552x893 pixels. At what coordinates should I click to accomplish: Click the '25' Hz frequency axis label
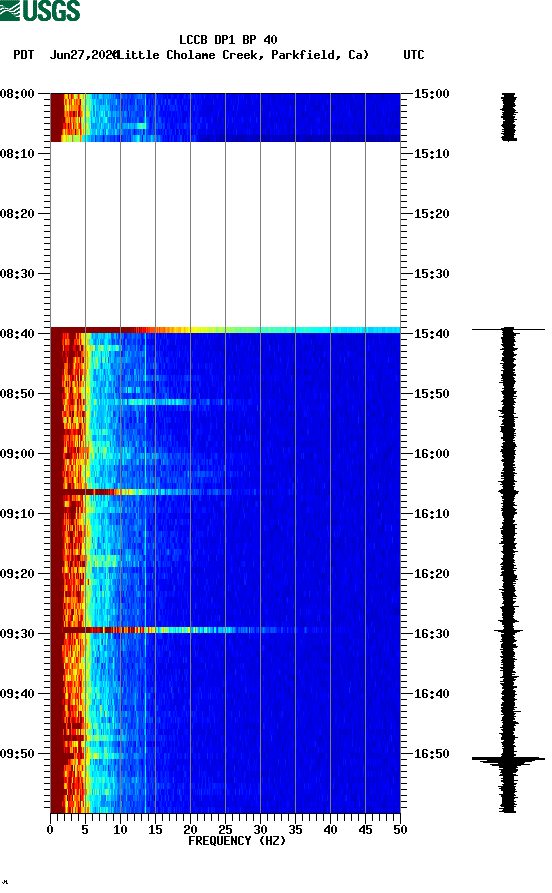tap(225, 830)
